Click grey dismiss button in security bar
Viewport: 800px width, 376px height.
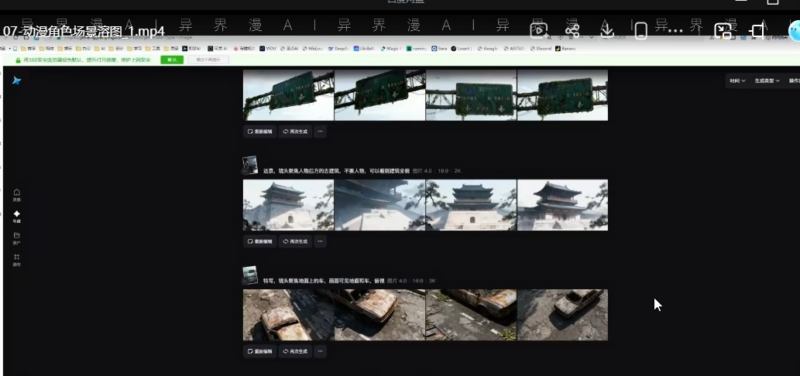click(208, 60)
